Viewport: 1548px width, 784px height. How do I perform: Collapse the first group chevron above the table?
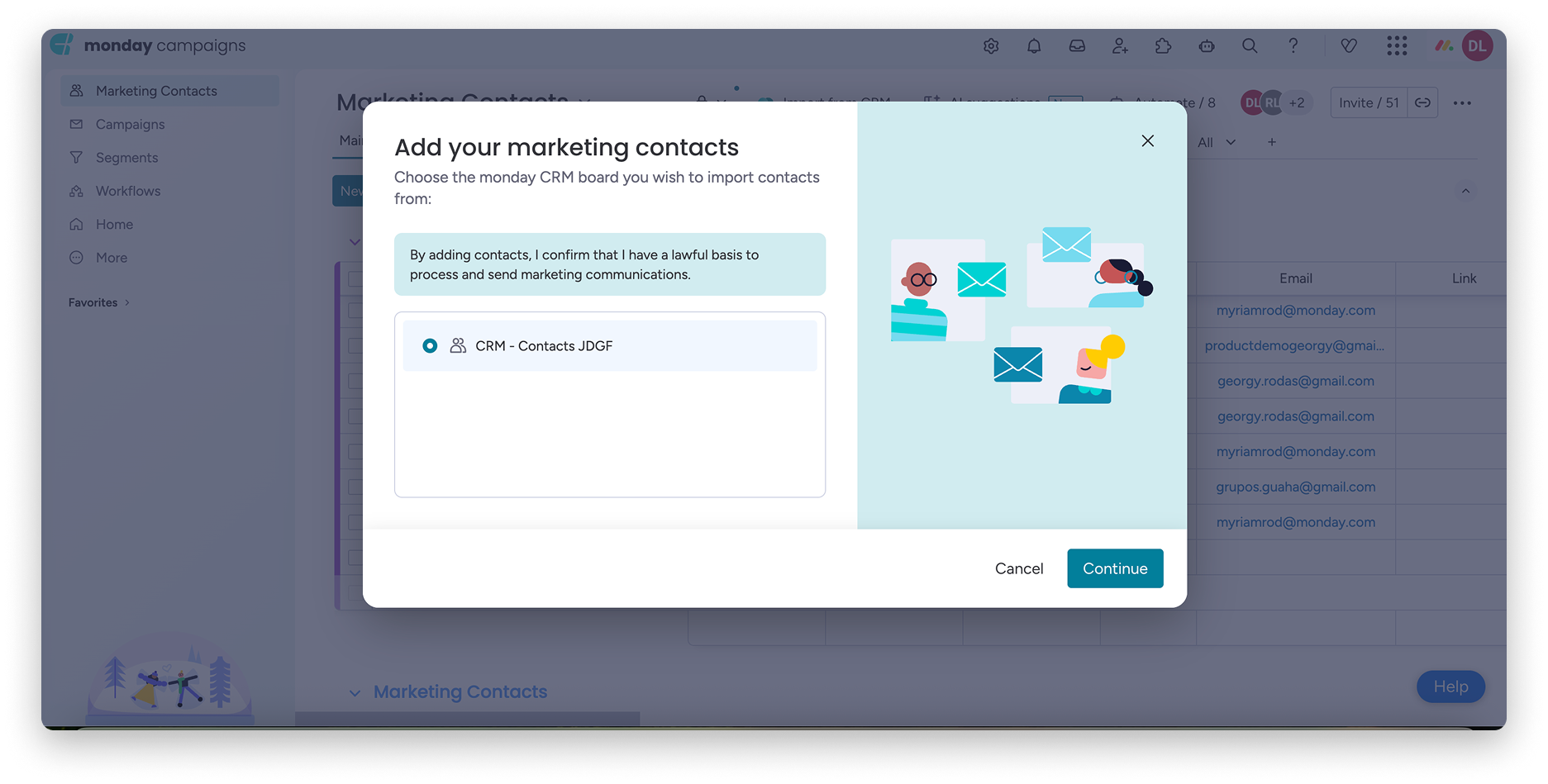coord(355,242)
